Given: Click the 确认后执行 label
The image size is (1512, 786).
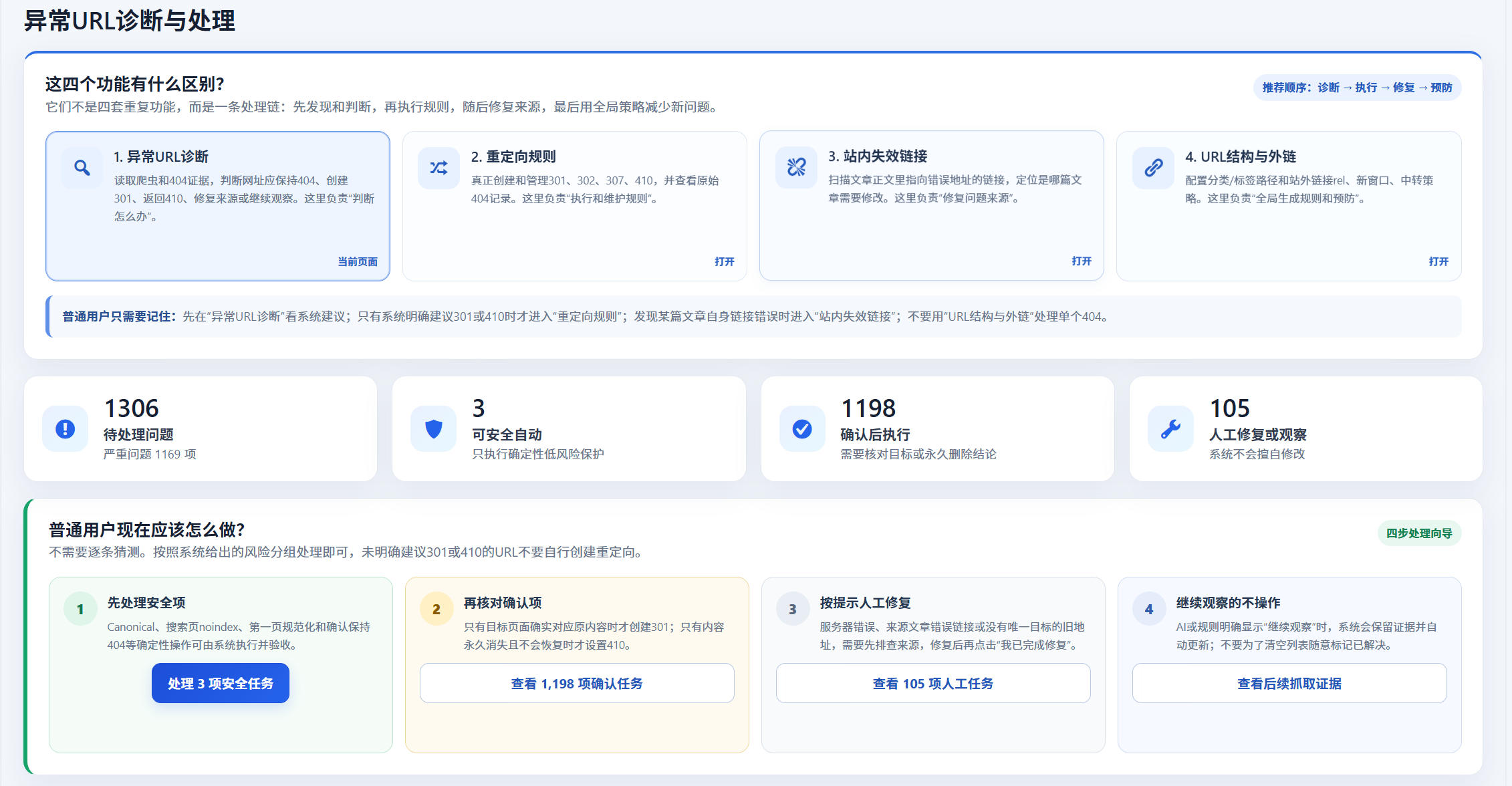Looking at the screenshot, I should pyautogui.click(x=875, y=434).
